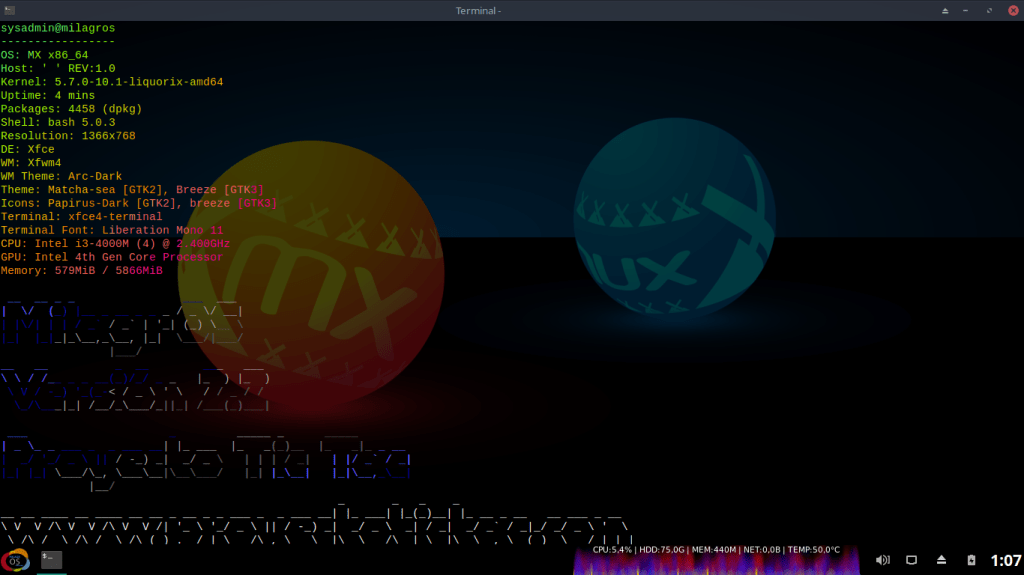Close the Terminal window with red button
The height and width of the screenshot is (575, 1024).
click(x=1011, y=10)
